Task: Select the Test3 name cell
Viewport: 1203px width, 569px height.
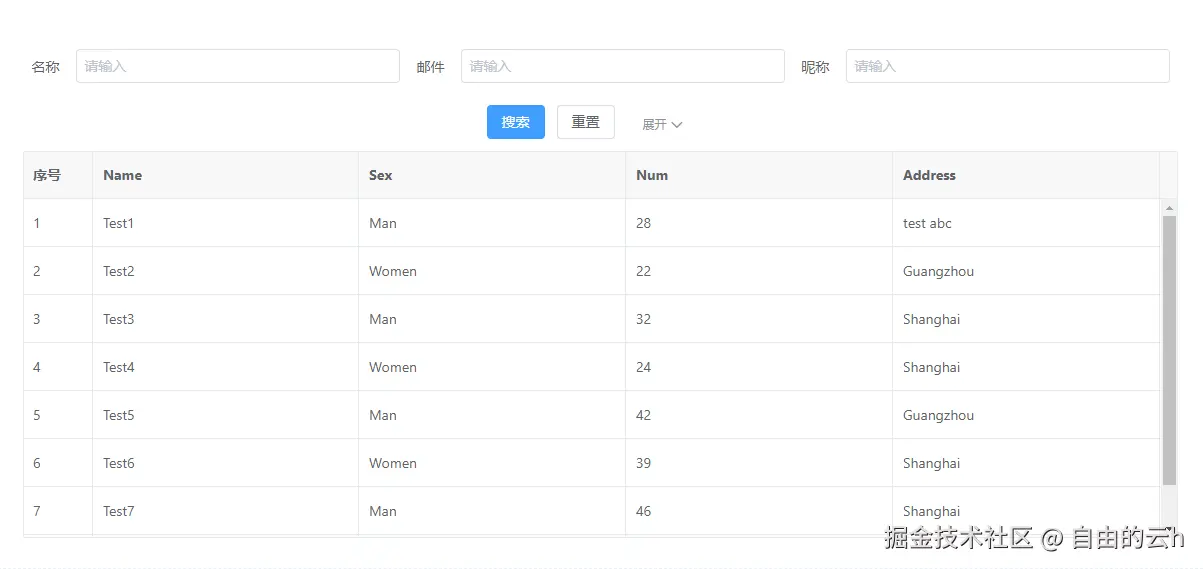Action: 118,319
